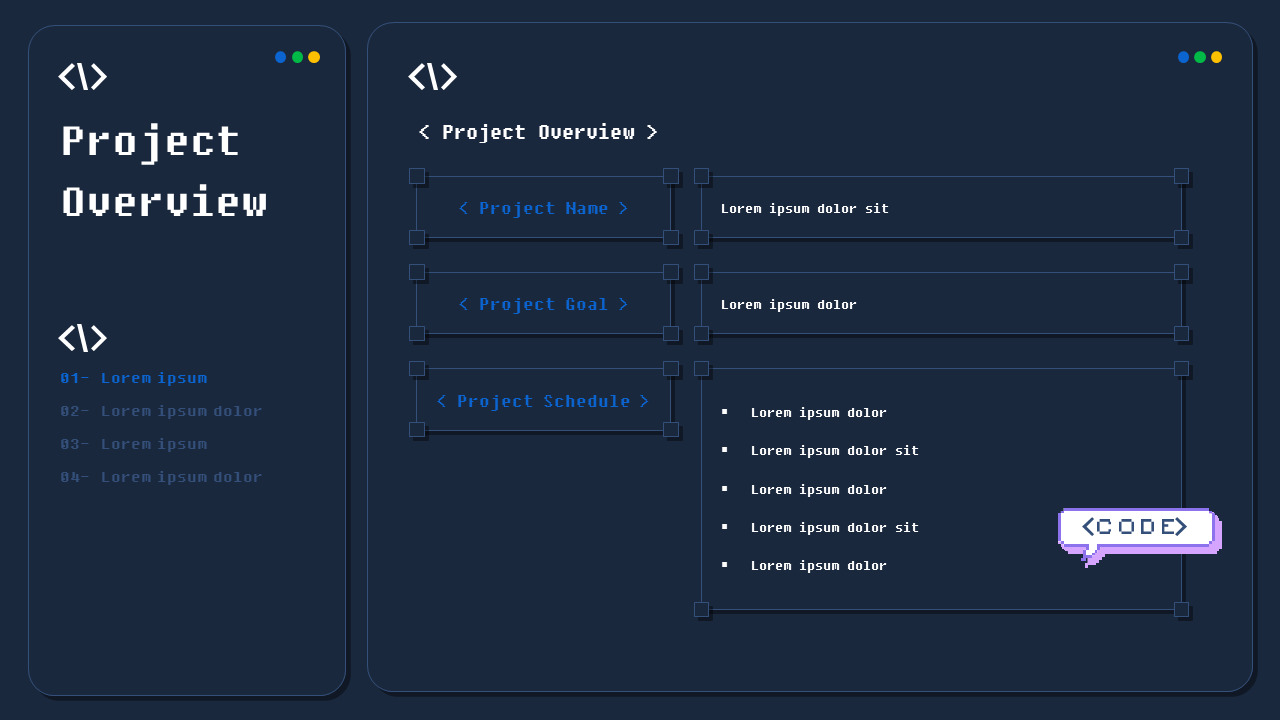
Task: Select the yellow dot on the left card
Action: (313, 57)
